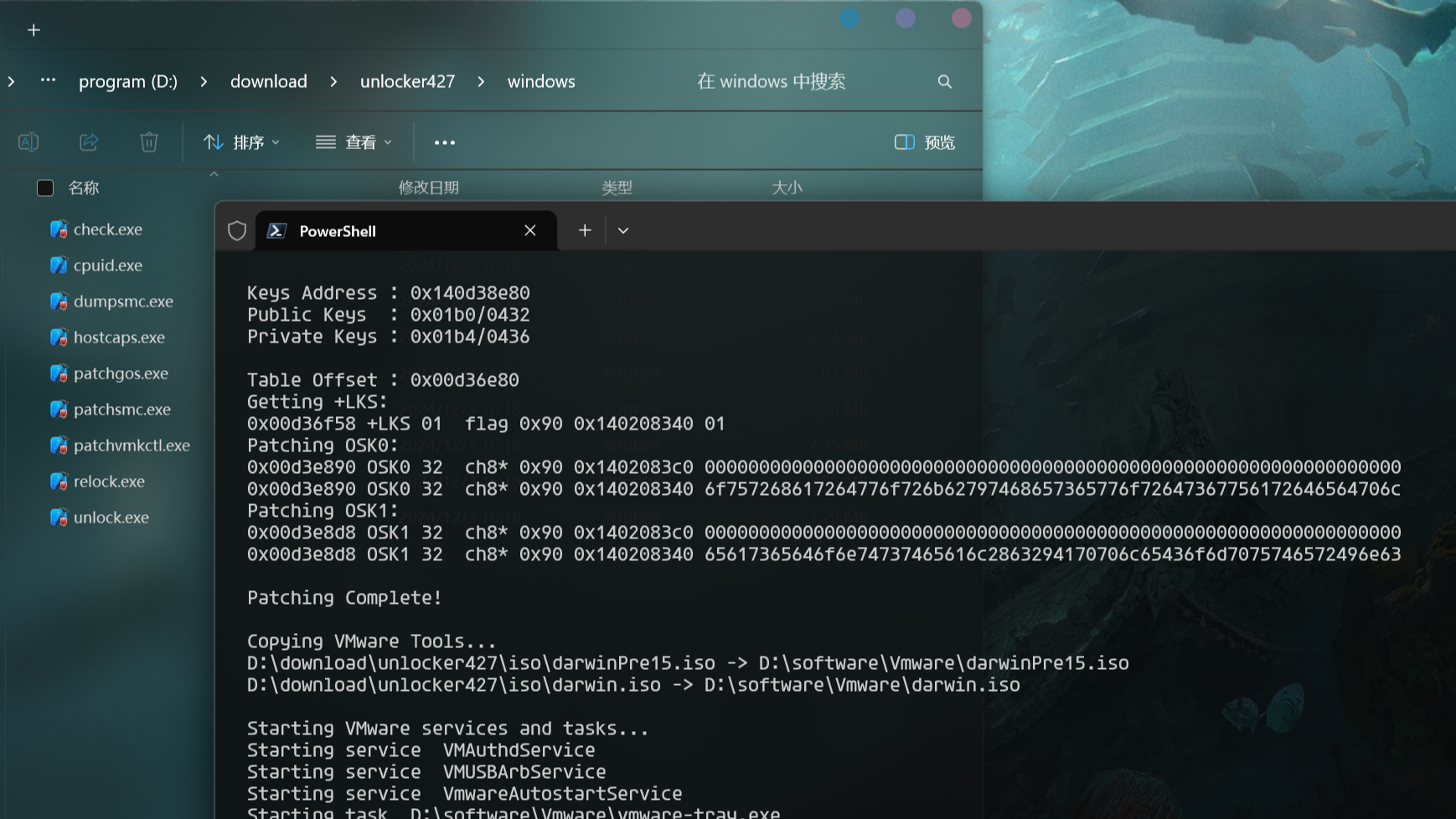Open the 查看 view dropdown
Screen dimensions: 1456x819
point(354,142)
